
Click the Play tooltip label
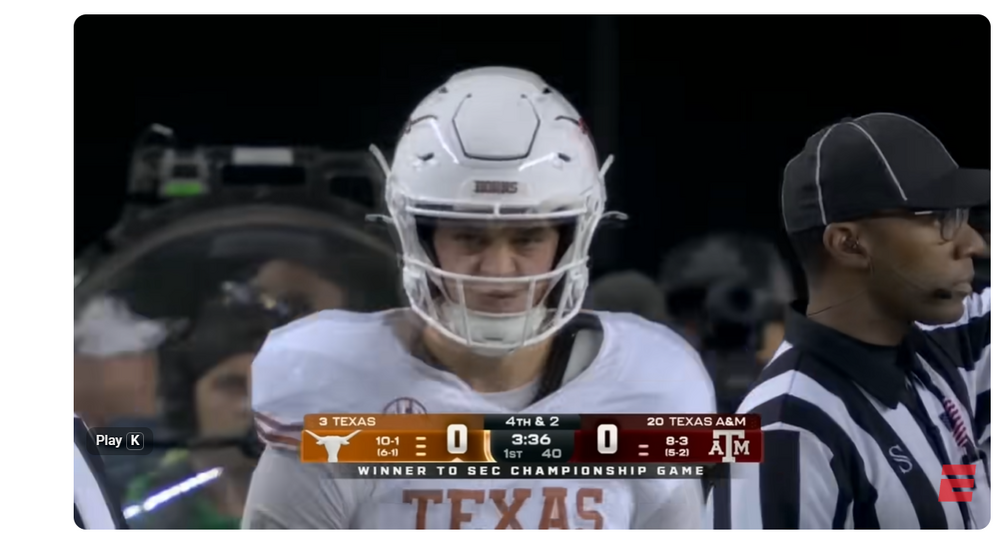coord(108,441)
